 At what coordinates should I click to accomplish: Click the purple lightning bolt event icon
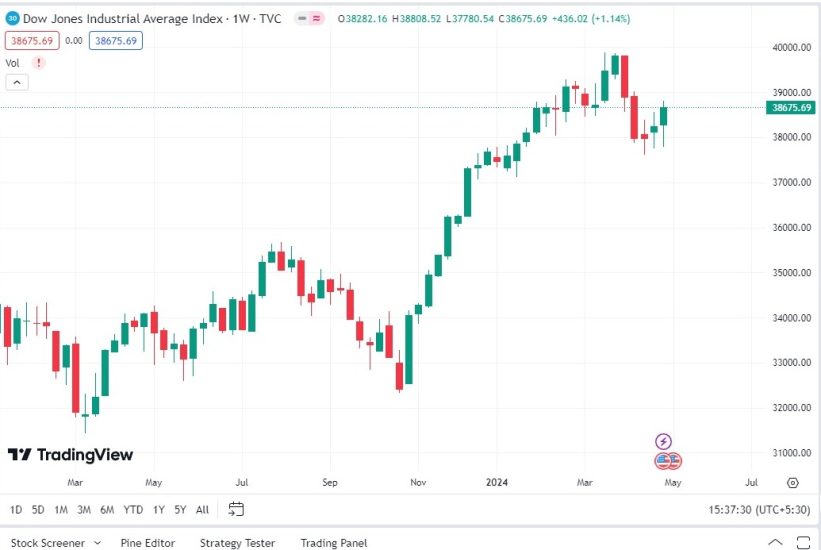click(x=664, y=441)
